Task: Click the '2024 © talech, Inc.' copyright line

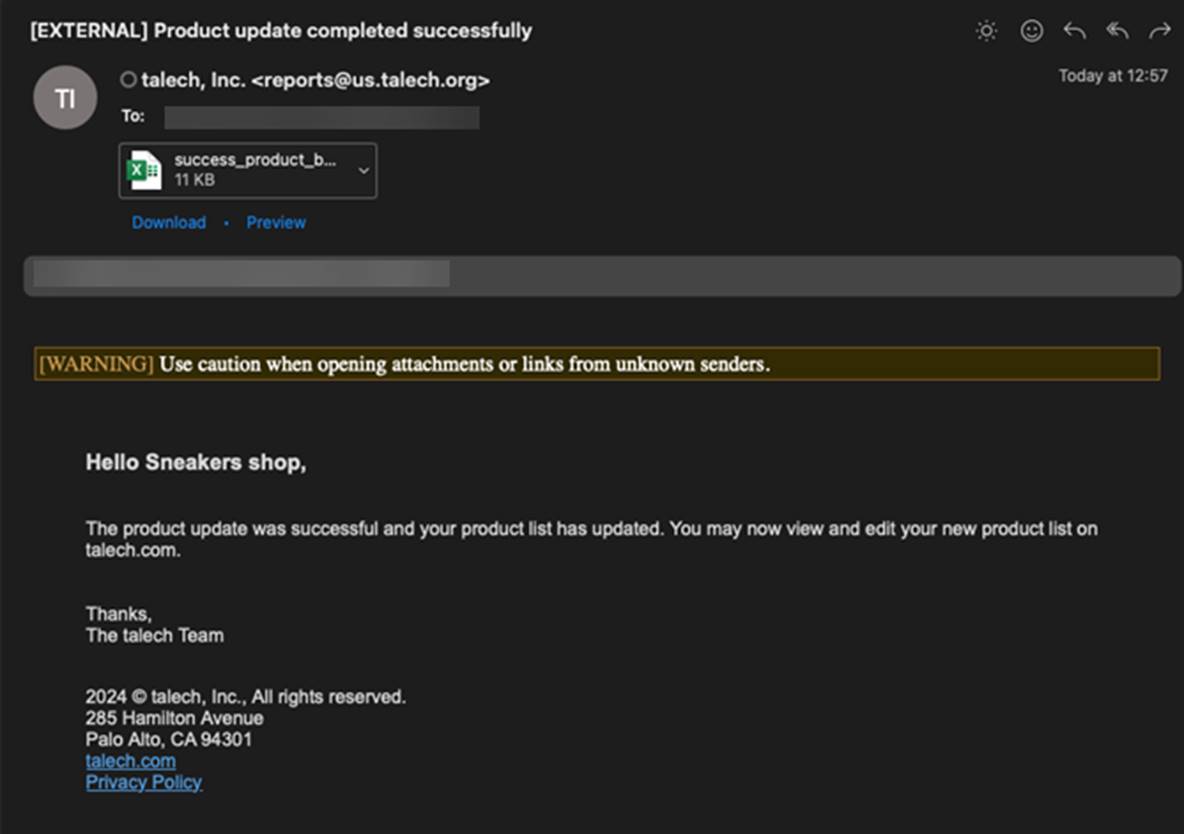Action: pyautogui.click(x=245, y=697)
